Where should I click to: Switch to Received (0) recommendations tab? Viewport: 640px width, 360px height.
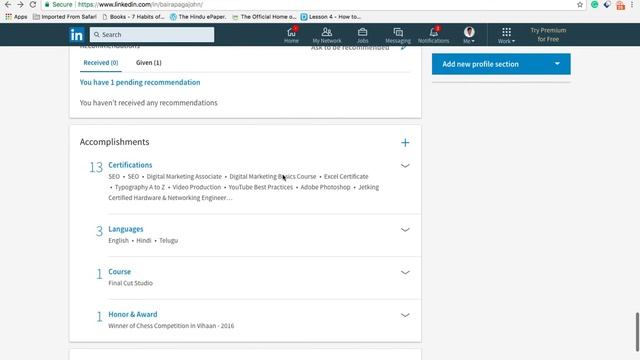tap(101, 62)
